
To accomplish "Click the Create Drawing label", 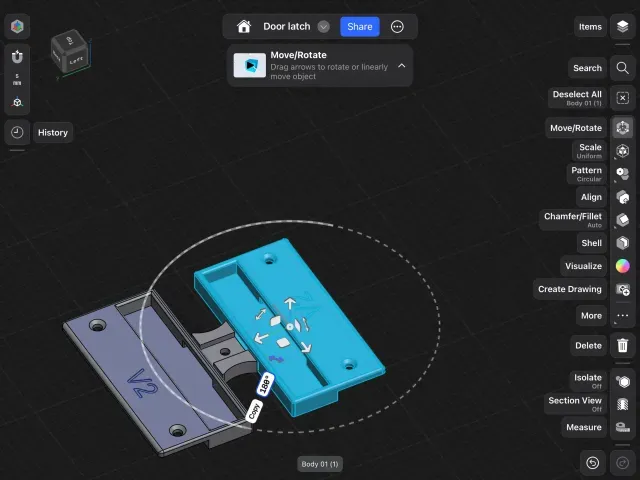I will tap(570, 289).
